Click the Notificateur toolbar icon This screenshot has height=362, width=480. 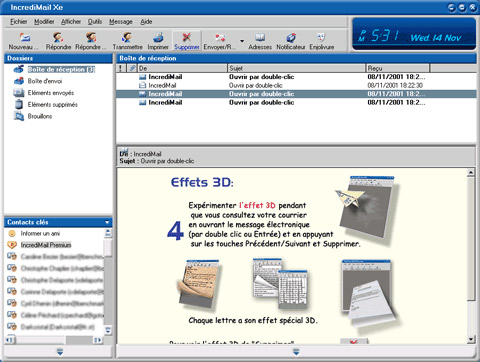291,41
